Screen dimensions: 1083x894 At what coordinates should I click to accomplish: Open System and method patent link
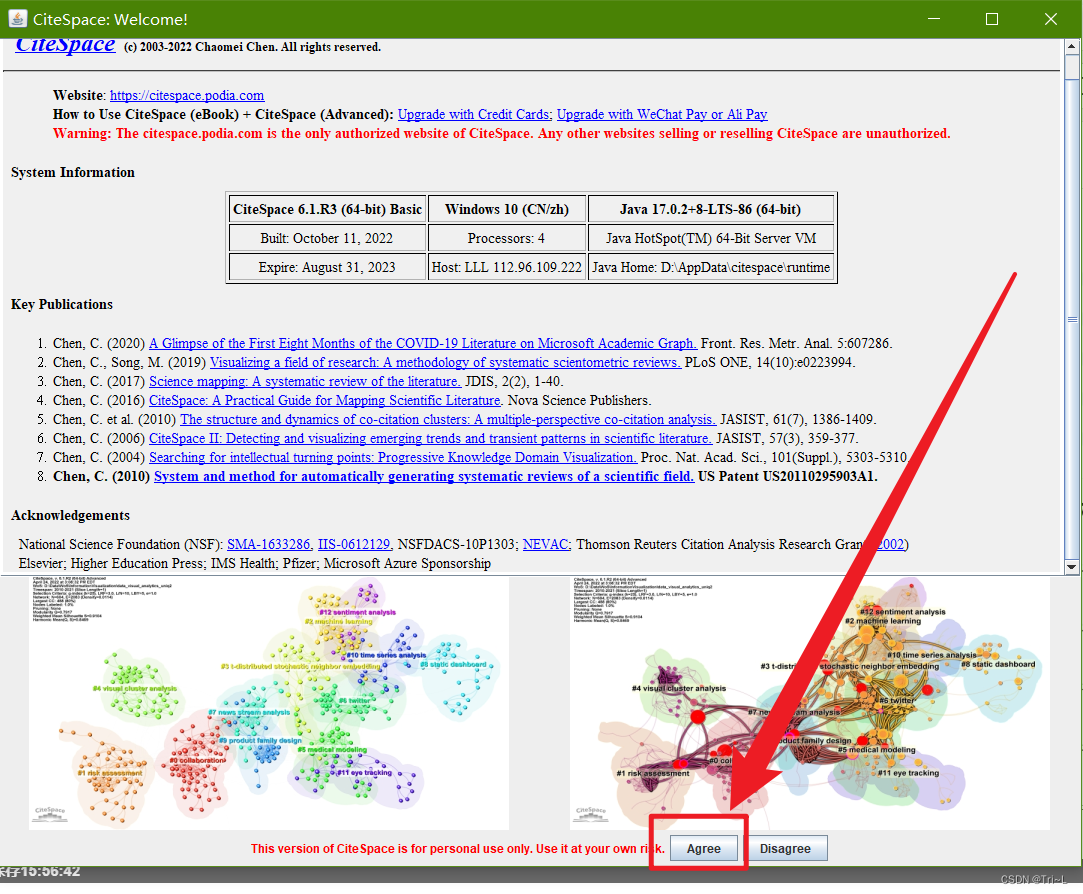[424, 477]
